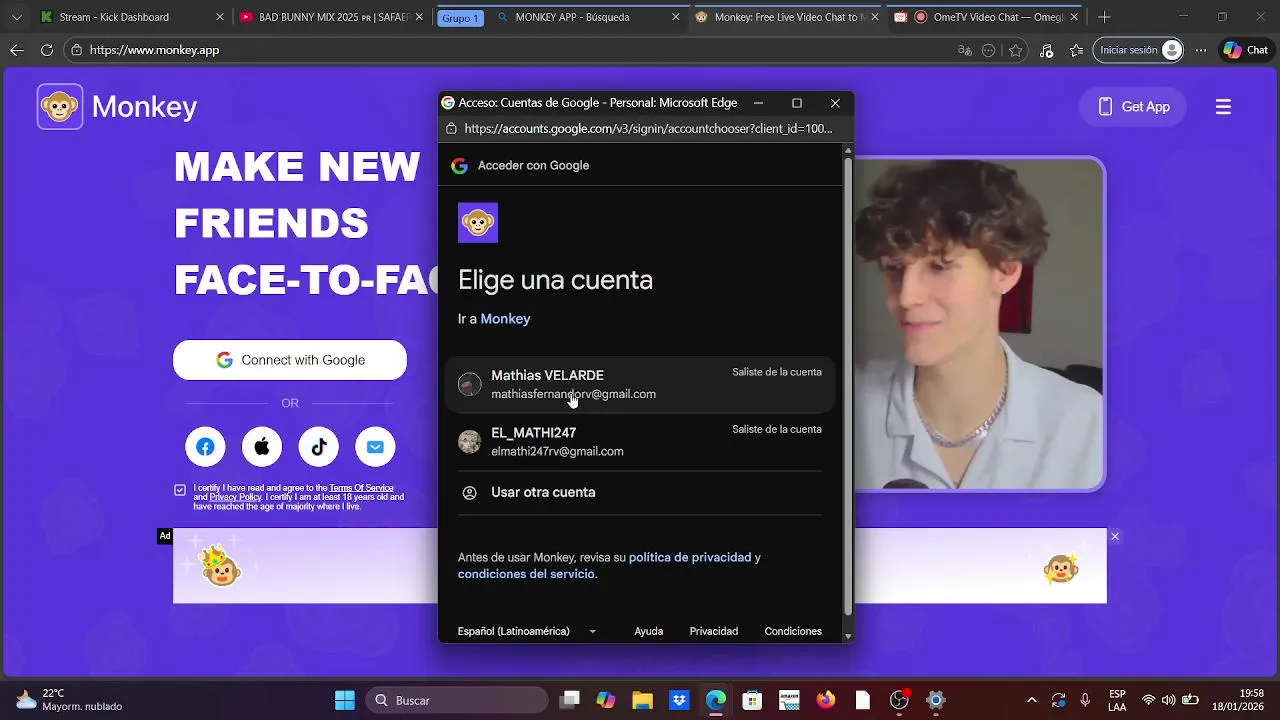The image size is (1280, 720).
Task: Click Ayuda link in dialog footer
Action: 649,631
